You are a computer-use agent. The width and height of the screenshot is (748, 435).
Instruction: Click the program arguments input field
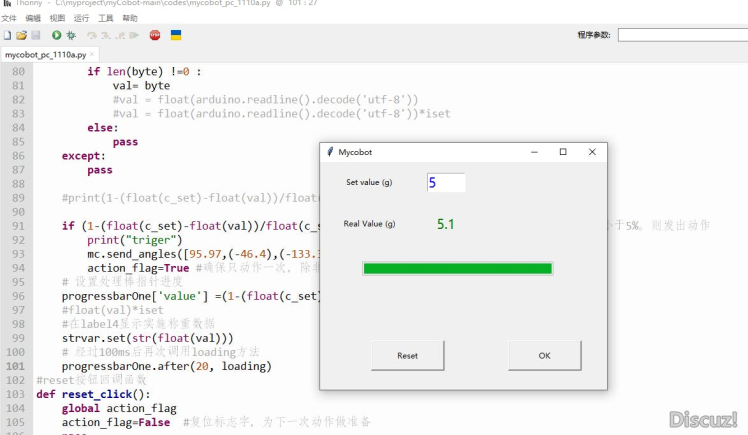(683, 35)
